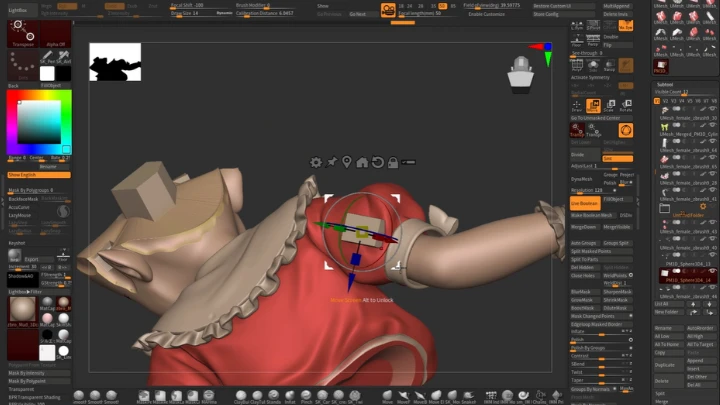Click the MergeDown button
The image size is (720, 405).
coord(584,227)
